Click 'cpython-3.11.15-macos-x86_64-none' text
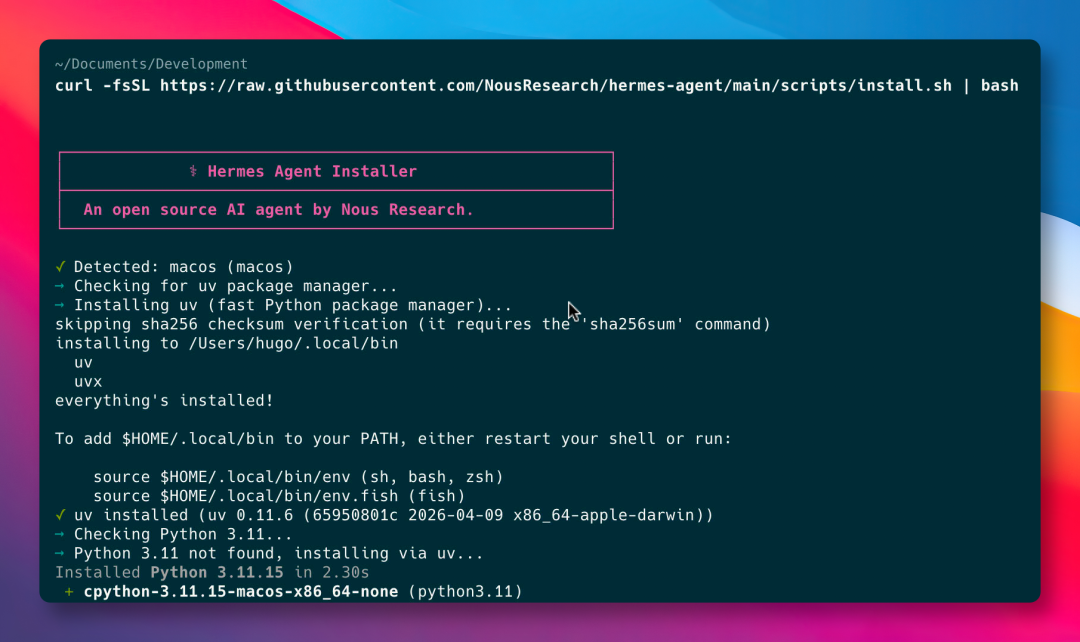1080x642 pixels. (x=241, y=592)
